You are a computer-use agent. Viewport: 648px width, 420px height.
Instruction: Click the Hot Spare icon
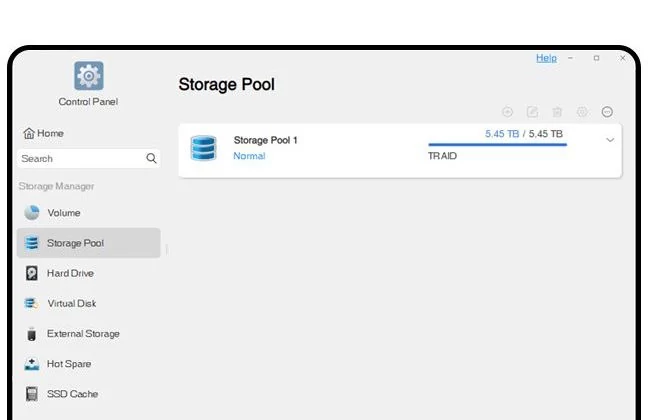pos(31,364)
